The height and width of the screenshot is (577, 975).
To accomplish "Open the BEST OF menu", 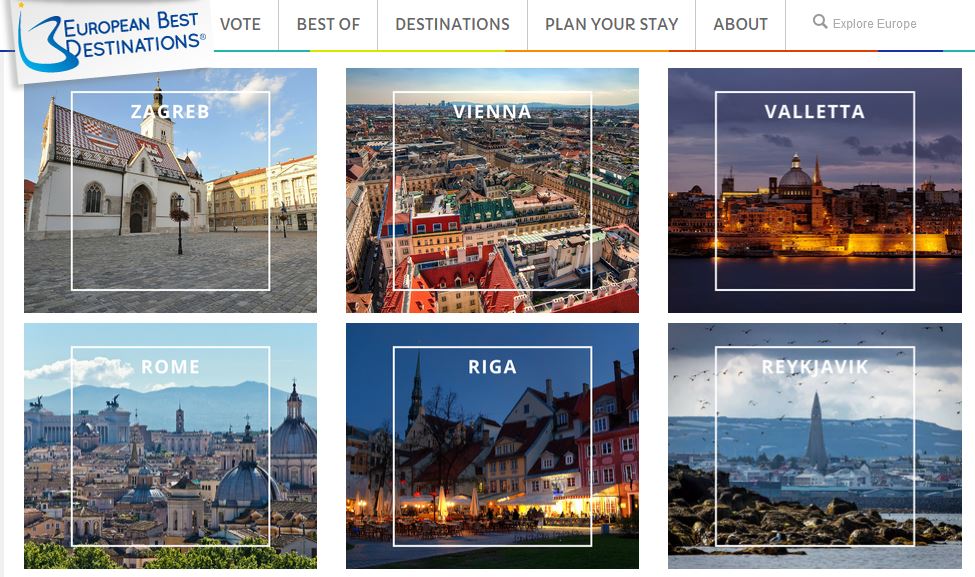I will 328,25.
